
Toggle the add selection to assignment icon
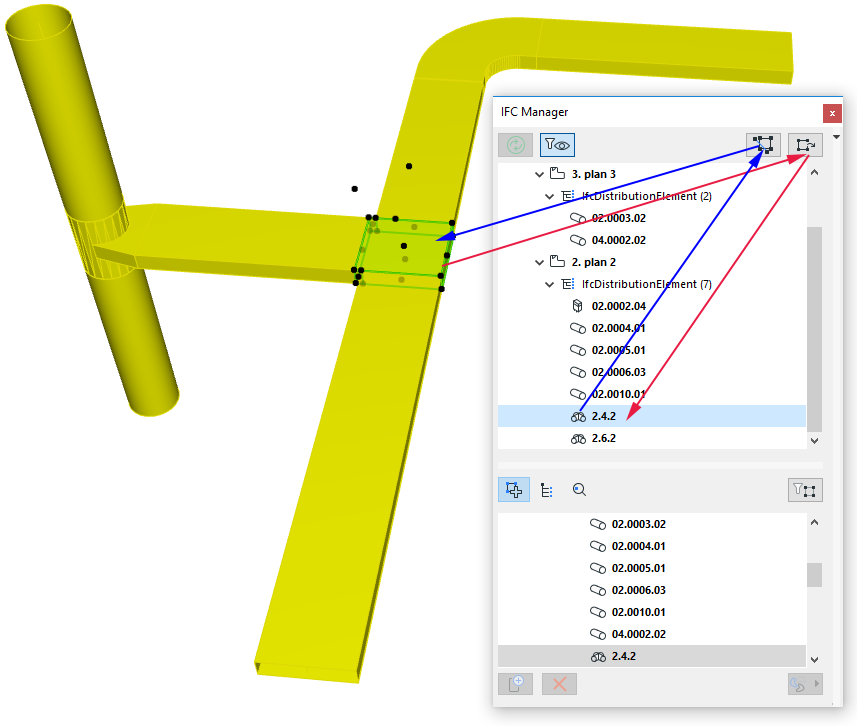514,490
